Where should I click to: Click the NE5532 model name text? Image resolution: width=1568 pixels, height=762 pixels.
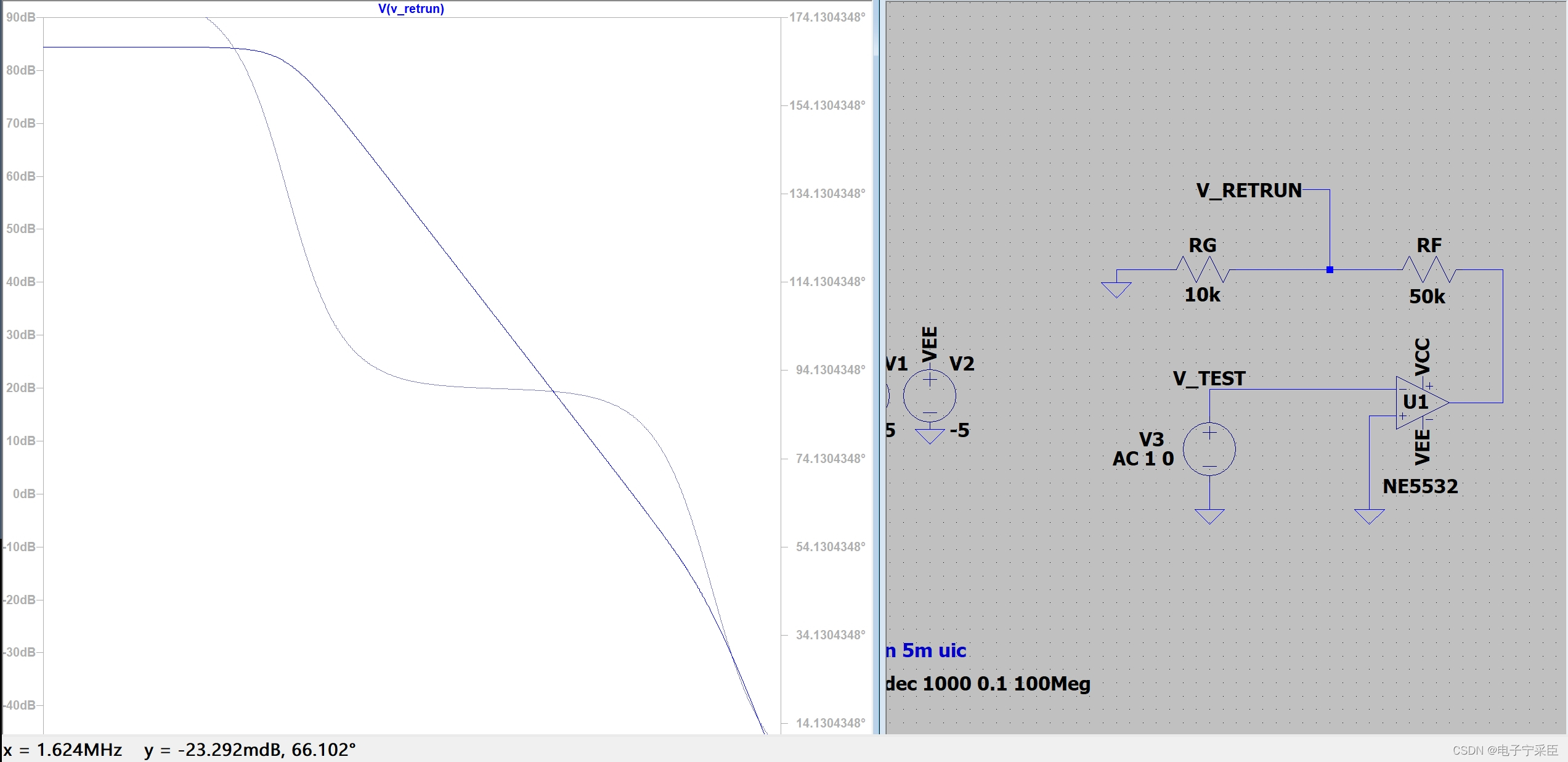[1420, 486]
